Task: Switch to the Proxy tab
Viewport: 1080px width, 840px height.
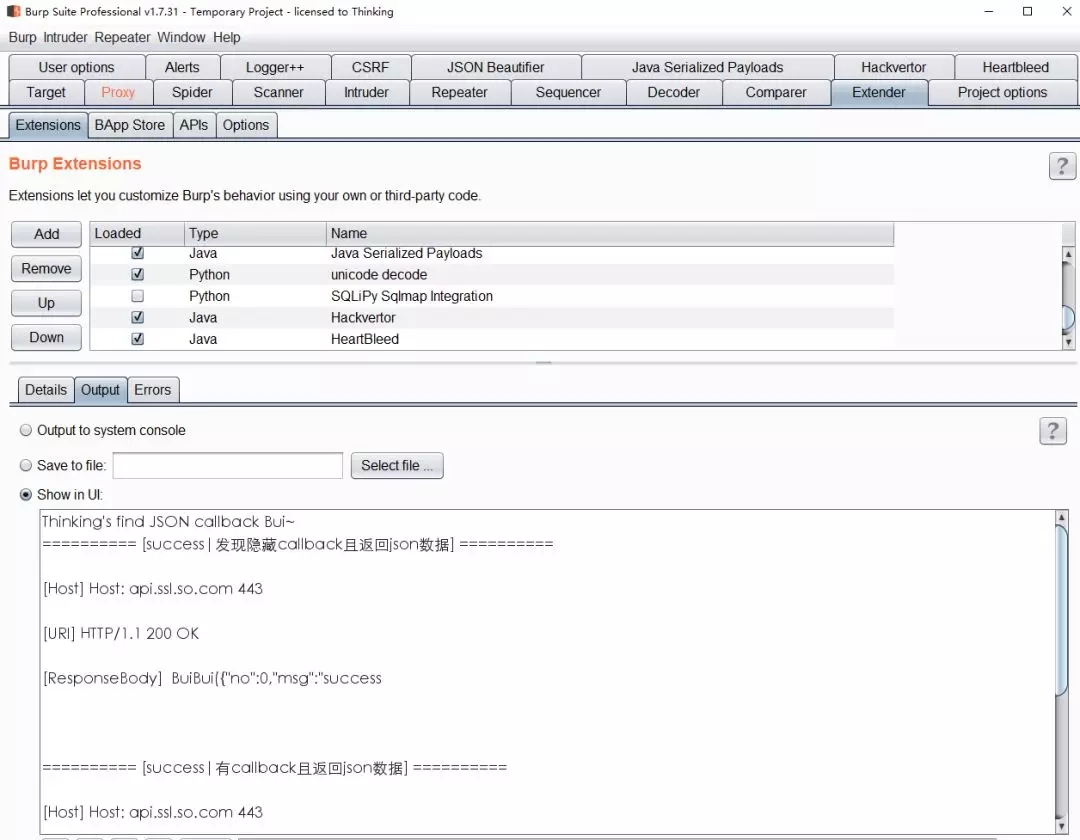Action: [x=118, y=92]
